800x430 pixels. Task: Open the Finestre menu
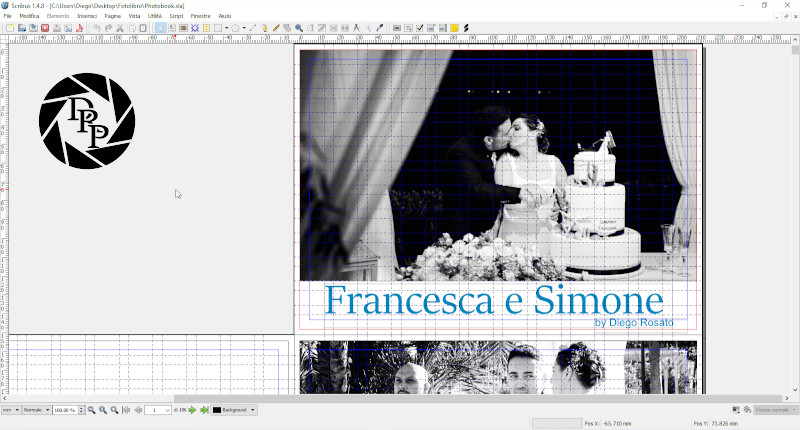point(200,16)
